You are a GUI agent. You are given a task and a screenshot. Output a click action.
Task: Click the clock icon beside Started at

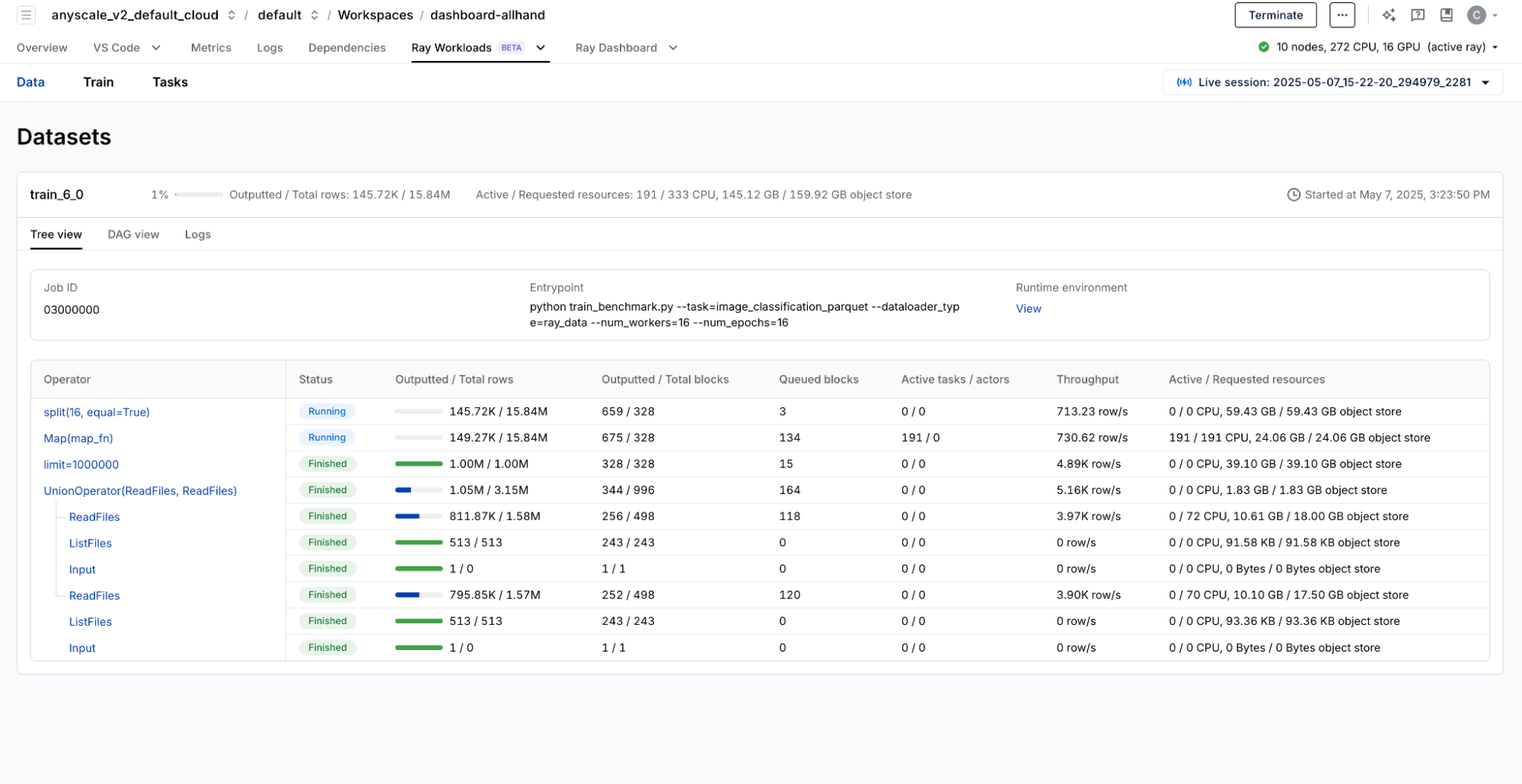coord(1293,195)
